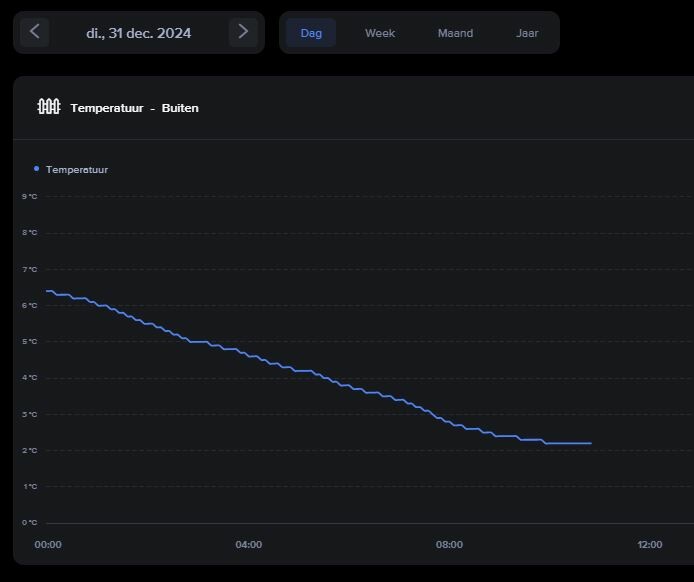The height and width of the screenshot is (582, 694).
Task: Click the 9 °C axis label
Action: tap(30, 197)
